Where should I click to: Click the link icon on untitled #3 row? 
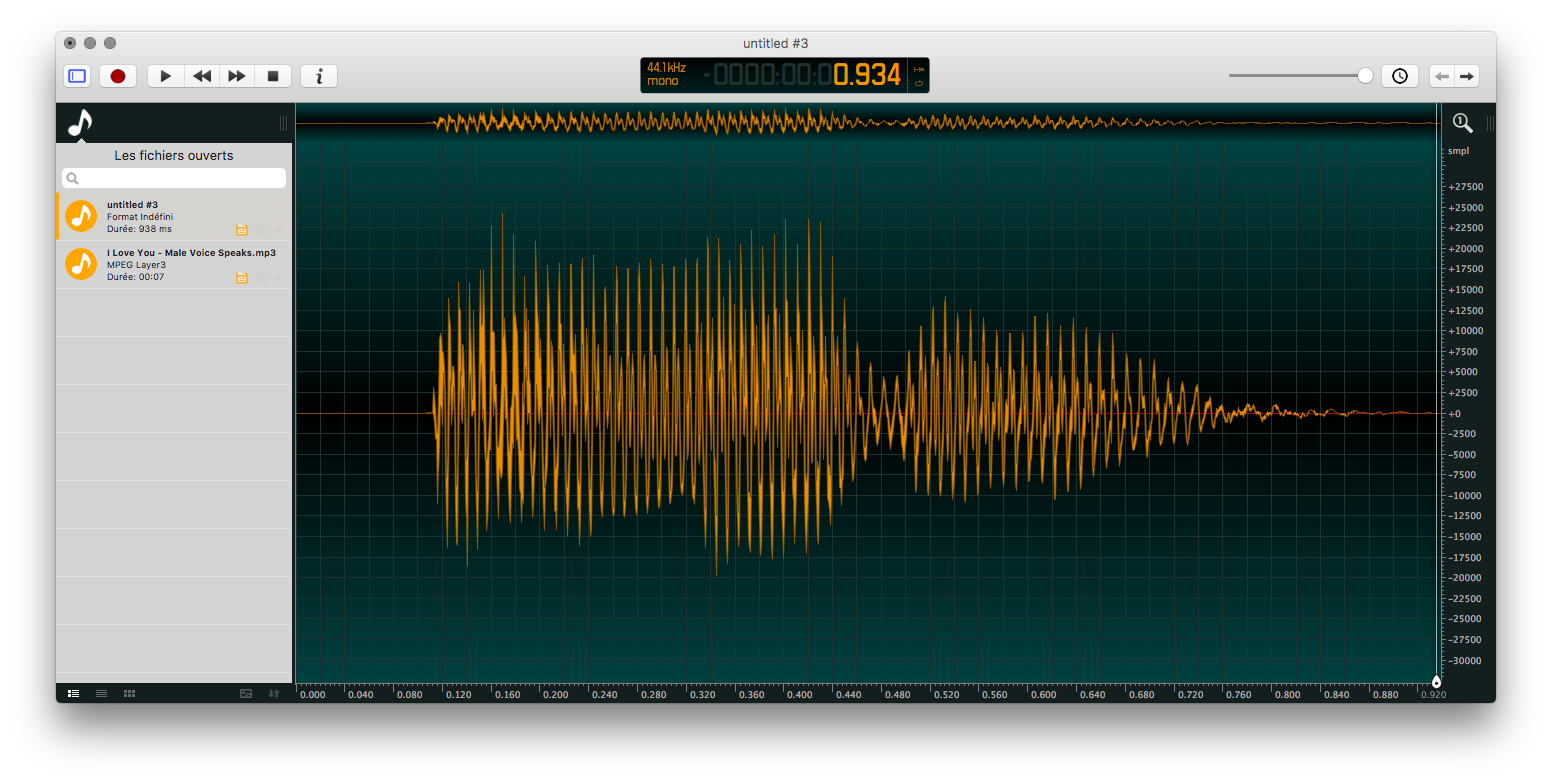pos(262,229)
